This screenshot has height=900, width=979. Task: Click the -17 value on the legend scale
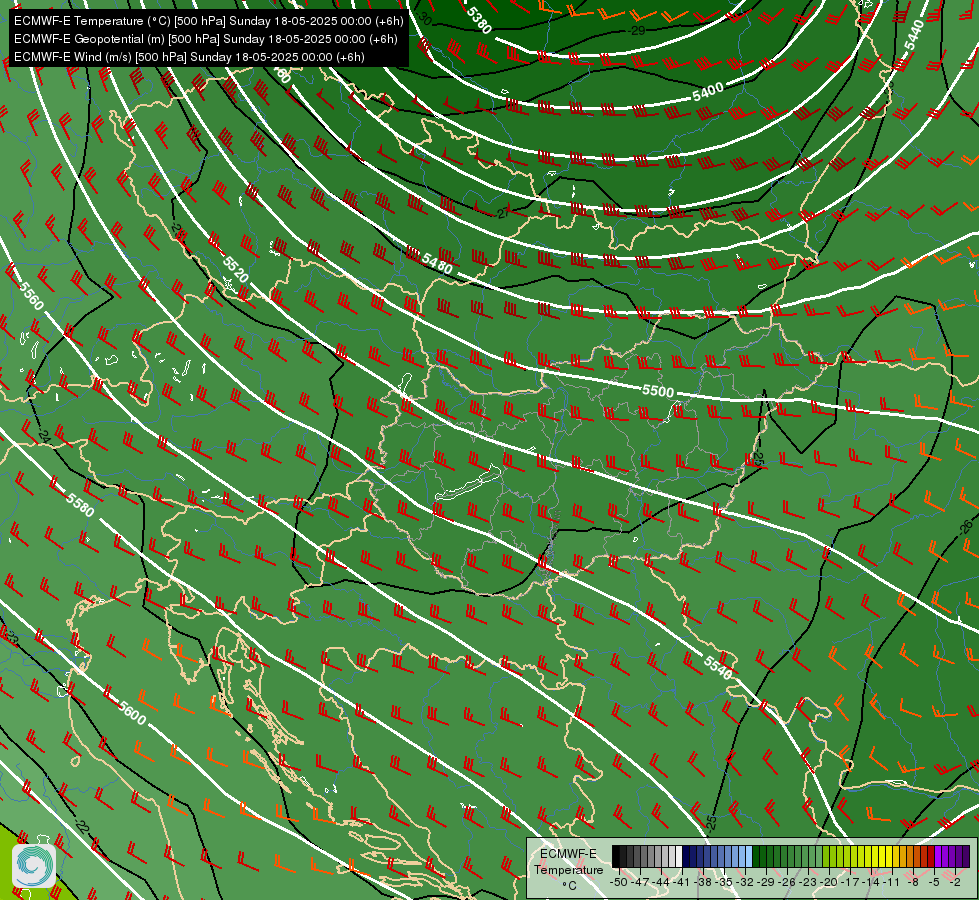tap(850, 882)
